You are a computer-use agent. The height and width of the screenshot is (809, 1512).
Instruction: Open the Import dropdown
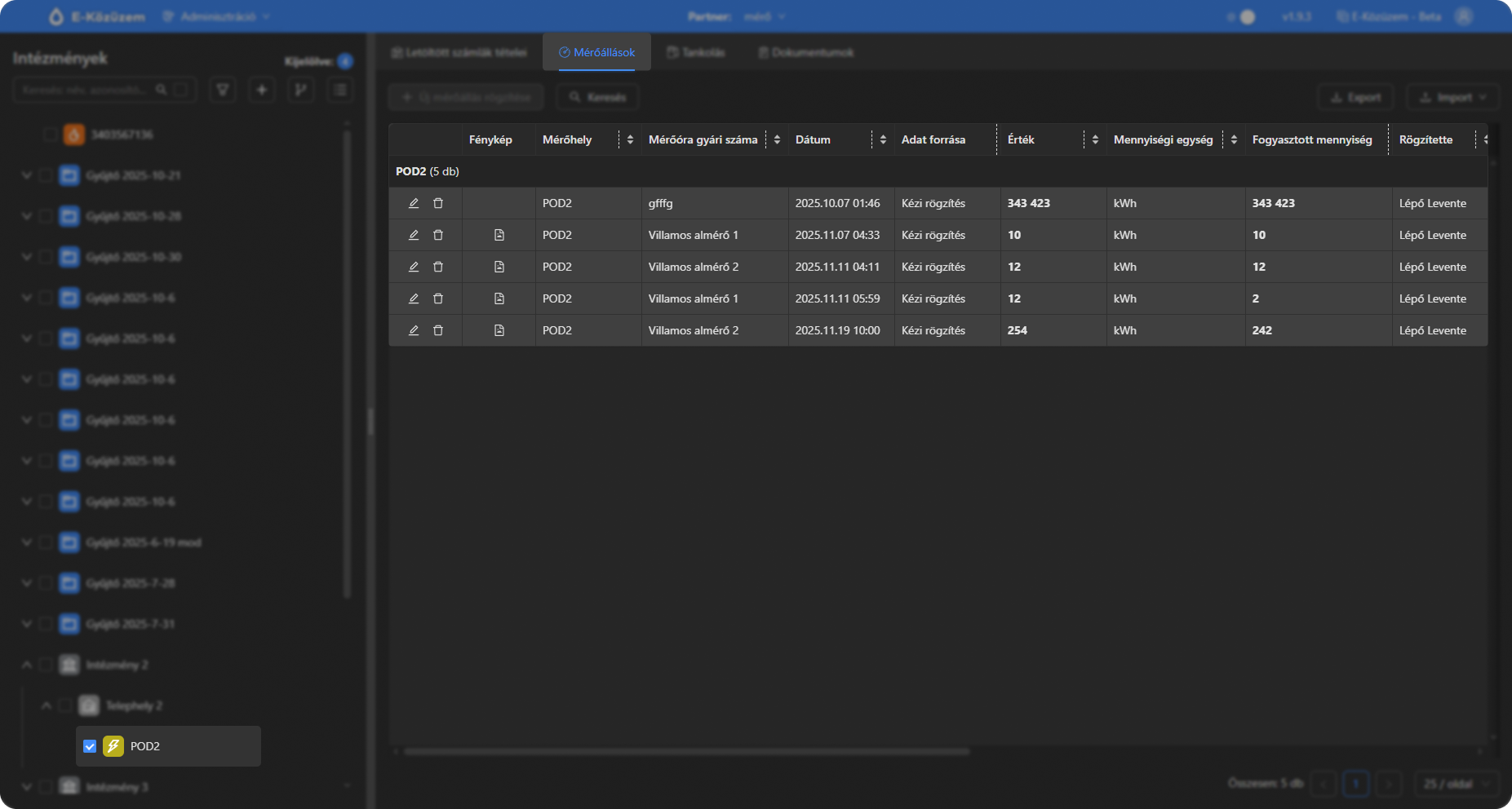tap(1453, 97)
